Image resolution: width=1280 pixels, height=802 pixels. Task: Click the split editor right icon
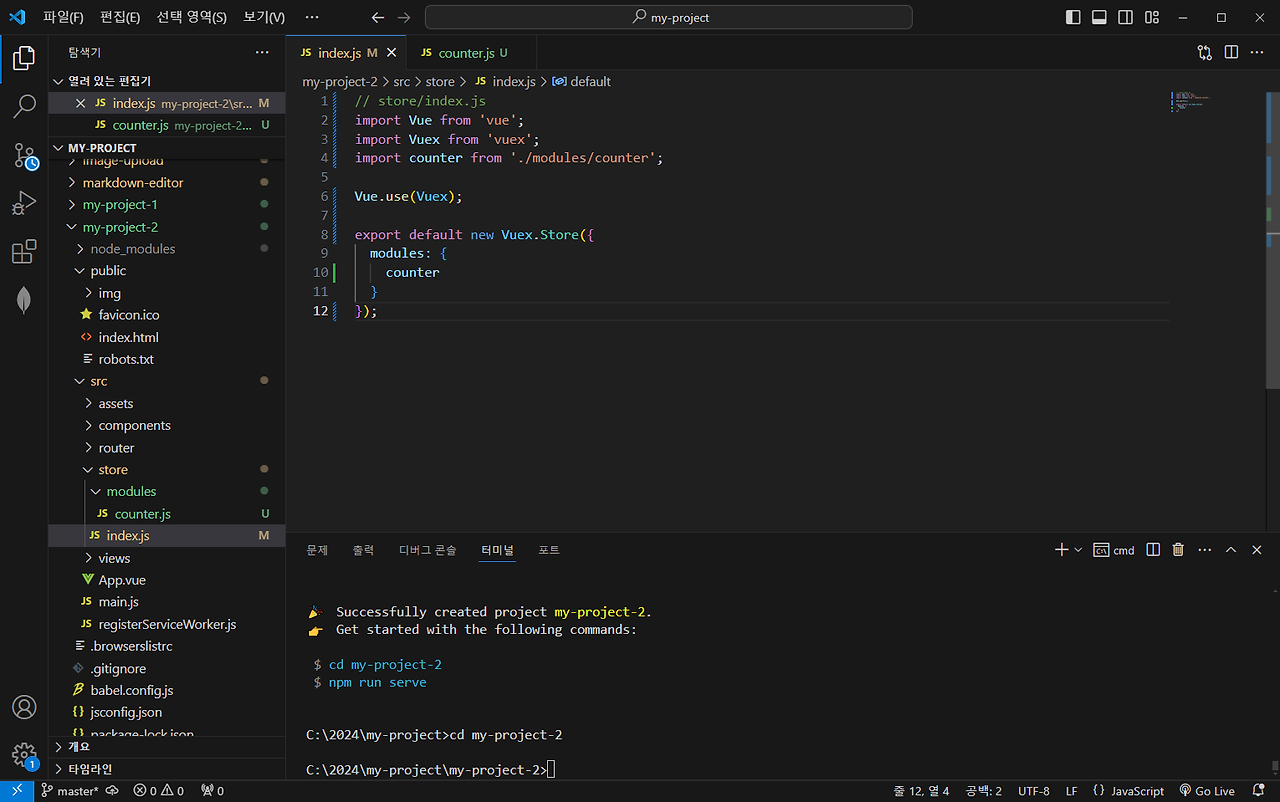click(1231, 52)
